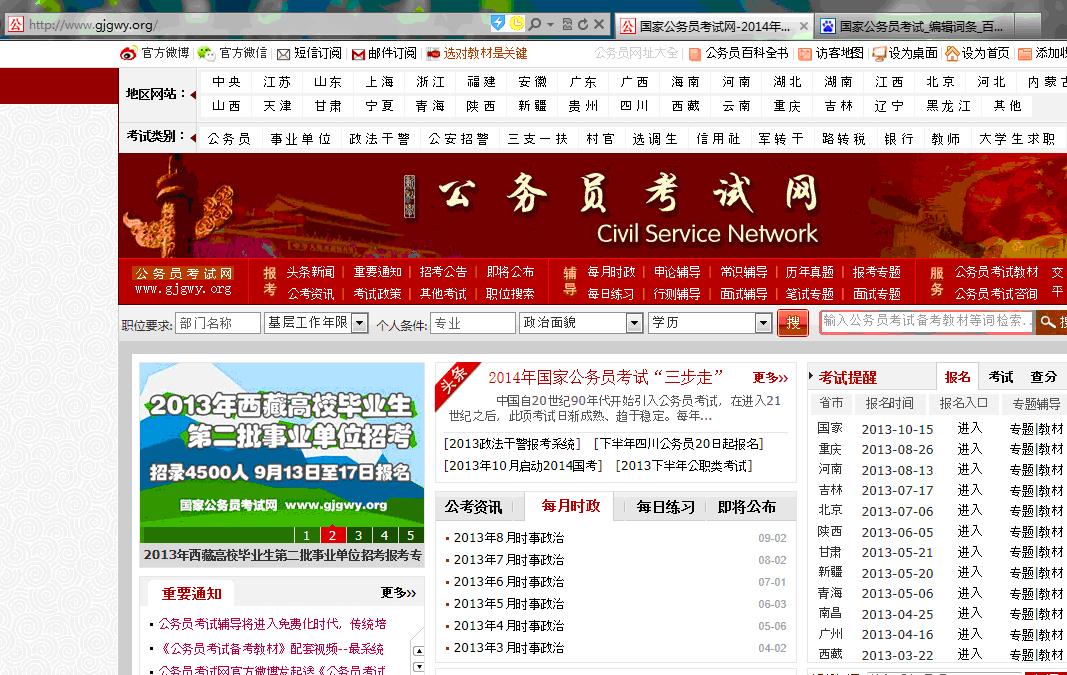Click the 公务员百科全书 book icon
Screen dimensions: 1067x675
(x=694, y=53)
